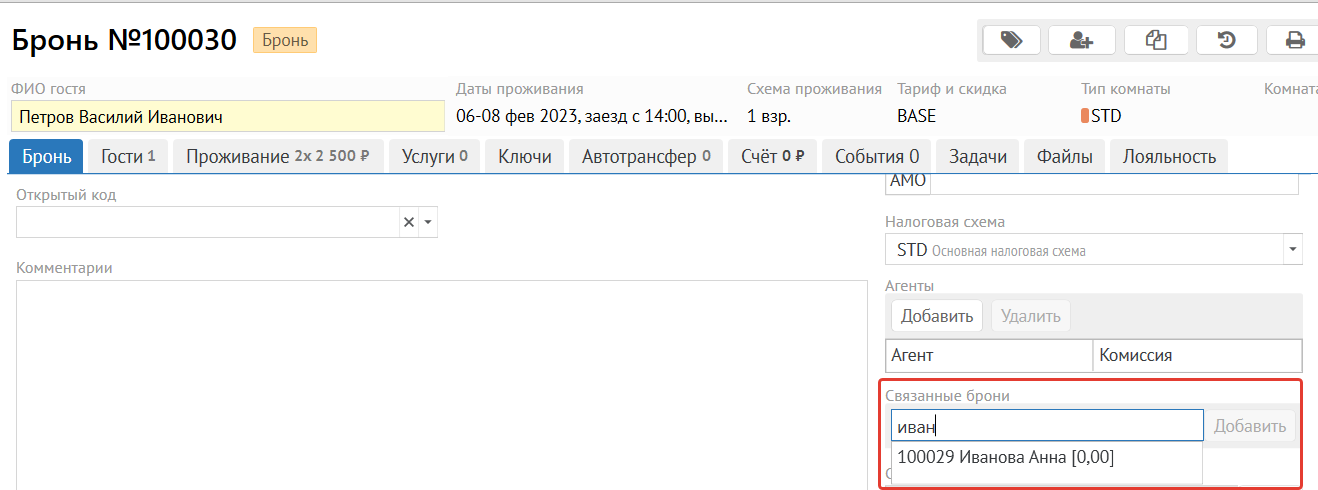Click inside the Комментарии text area

(441, 385)
